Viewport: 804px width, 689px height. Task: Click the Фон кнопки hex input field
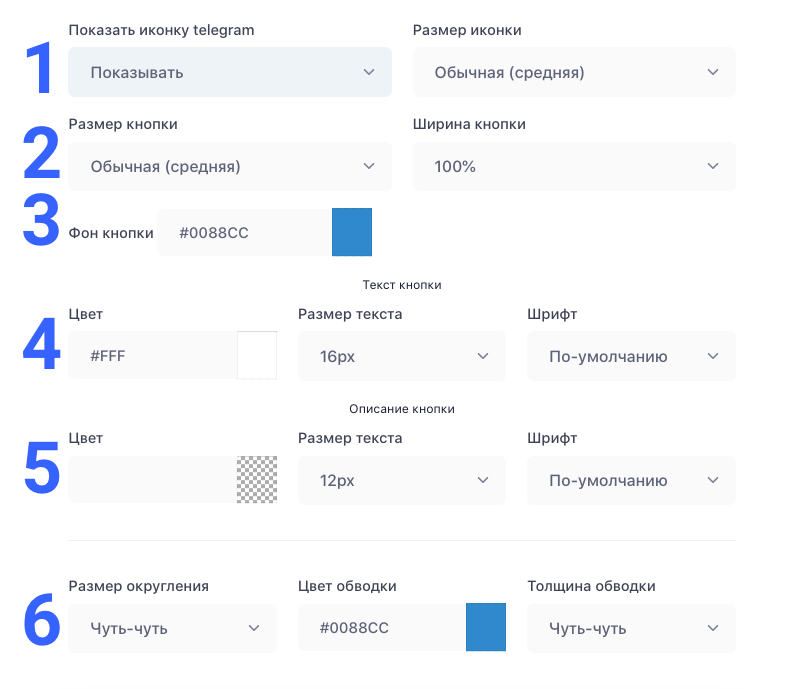[x=245, y=232]
